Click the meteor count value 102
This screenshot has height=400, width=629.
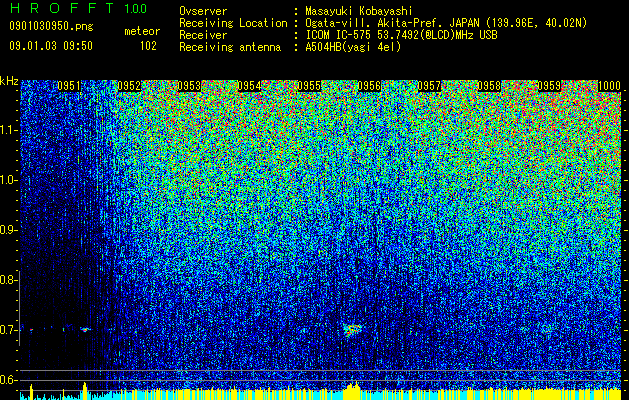pos(148,46)
